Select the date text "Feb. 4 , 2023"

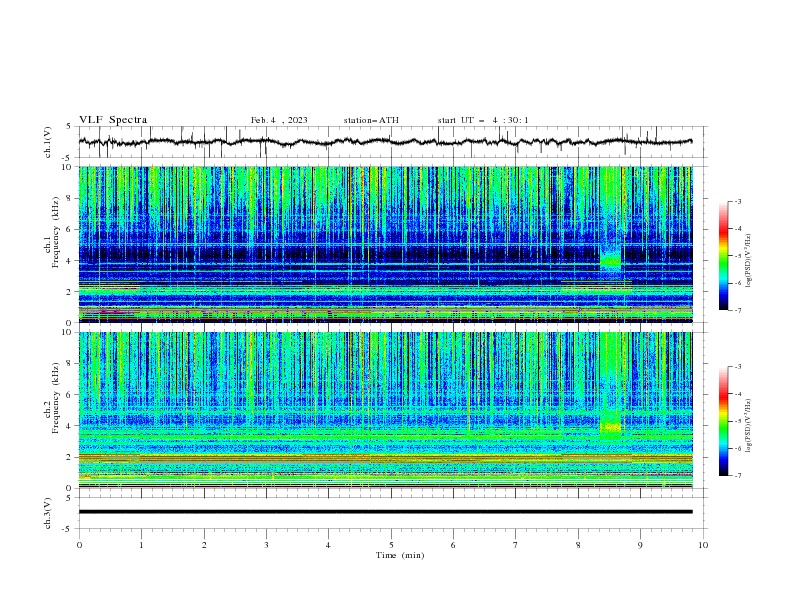pyautogui.click(x=279, y=120)
